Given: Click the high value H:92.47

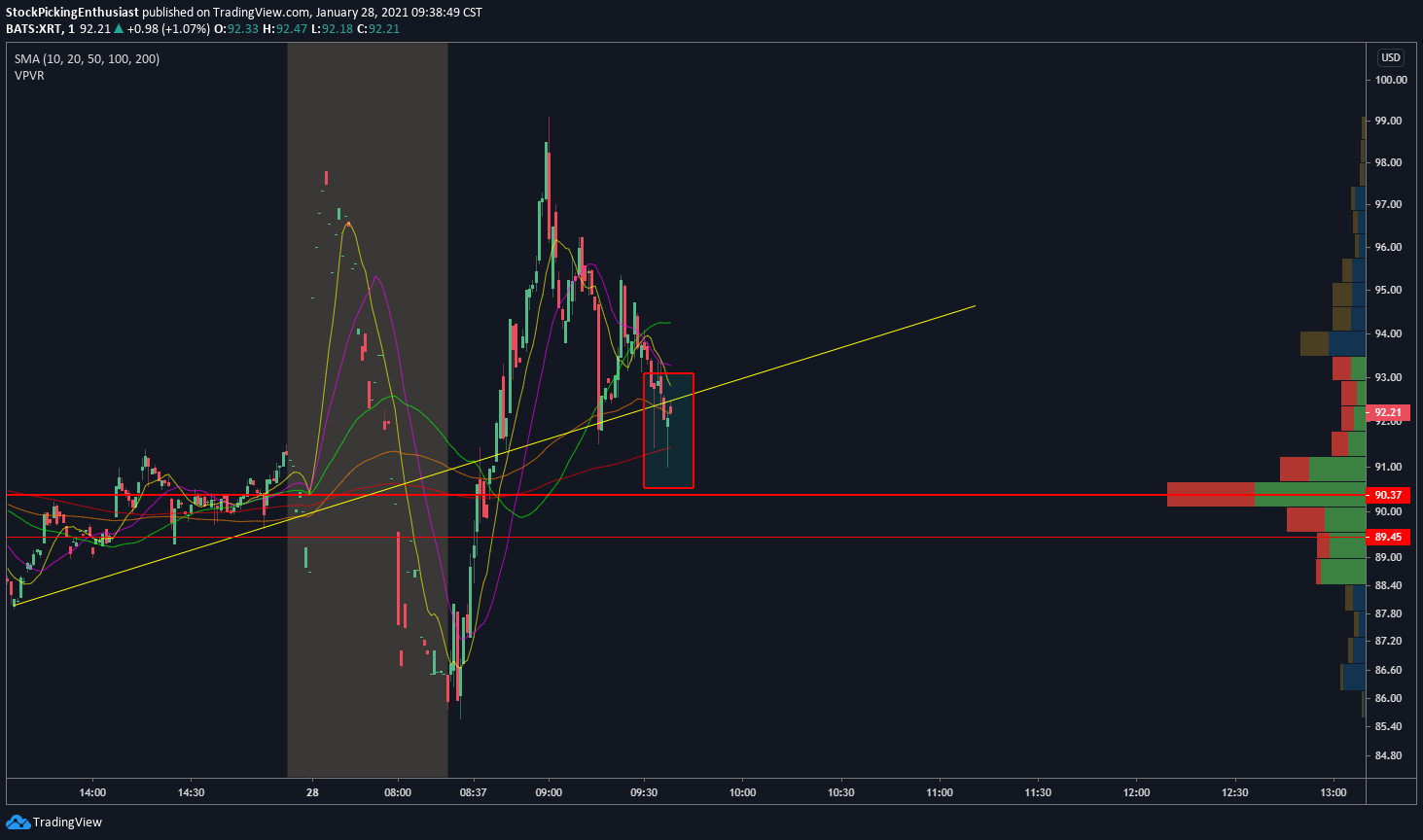Looking at the screenshot, I should [285, 29].
